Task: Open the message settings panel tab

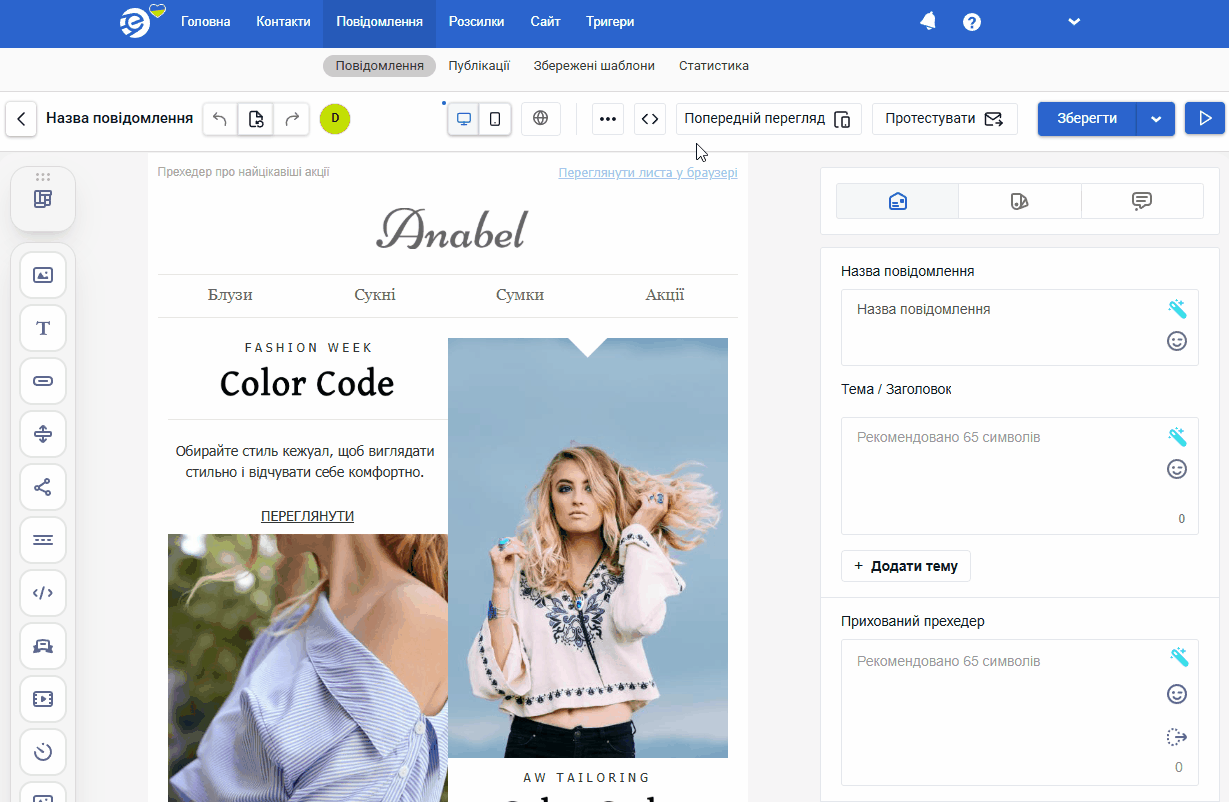Action: pos(897,201)
